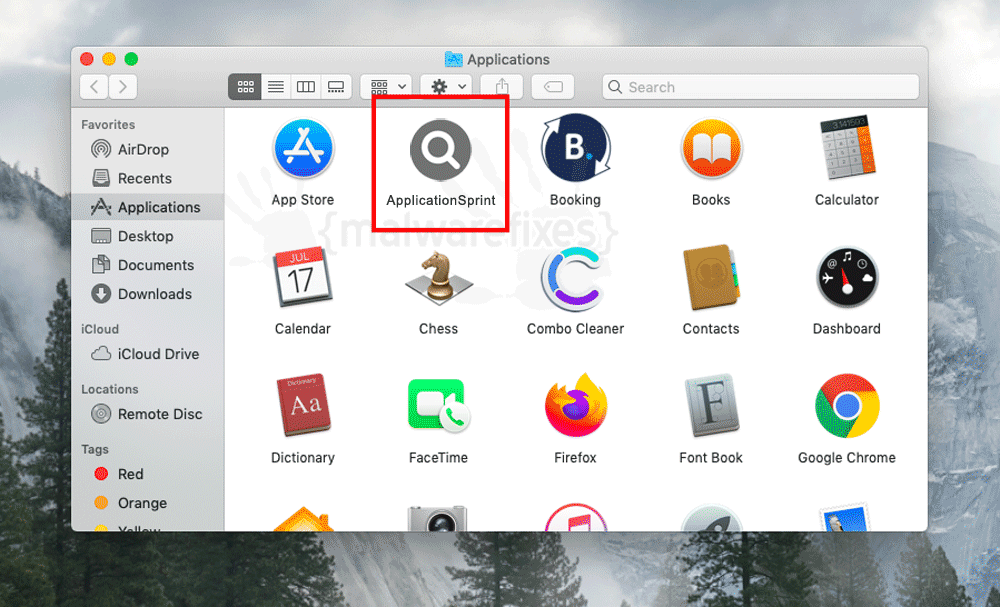Select the Calendar app icon
This screenshot has width=1000, height=607.
pos(303,277)
